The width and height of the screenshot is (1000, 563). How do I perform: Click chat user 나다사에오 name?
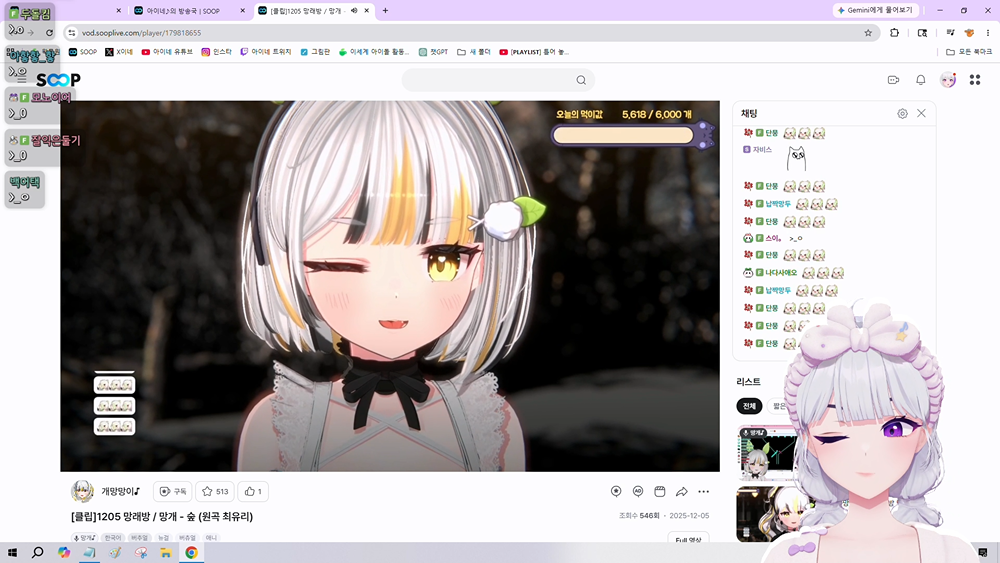(781, 273)
